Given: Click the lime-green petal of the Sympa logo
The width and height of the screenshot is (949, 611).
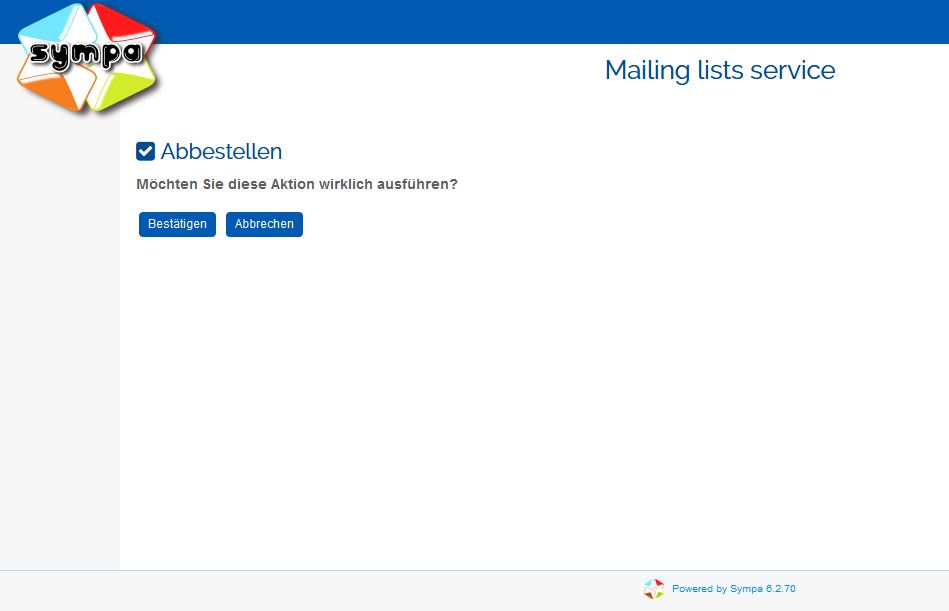Looking at the screenshot, I should click(x=122, y=87).
